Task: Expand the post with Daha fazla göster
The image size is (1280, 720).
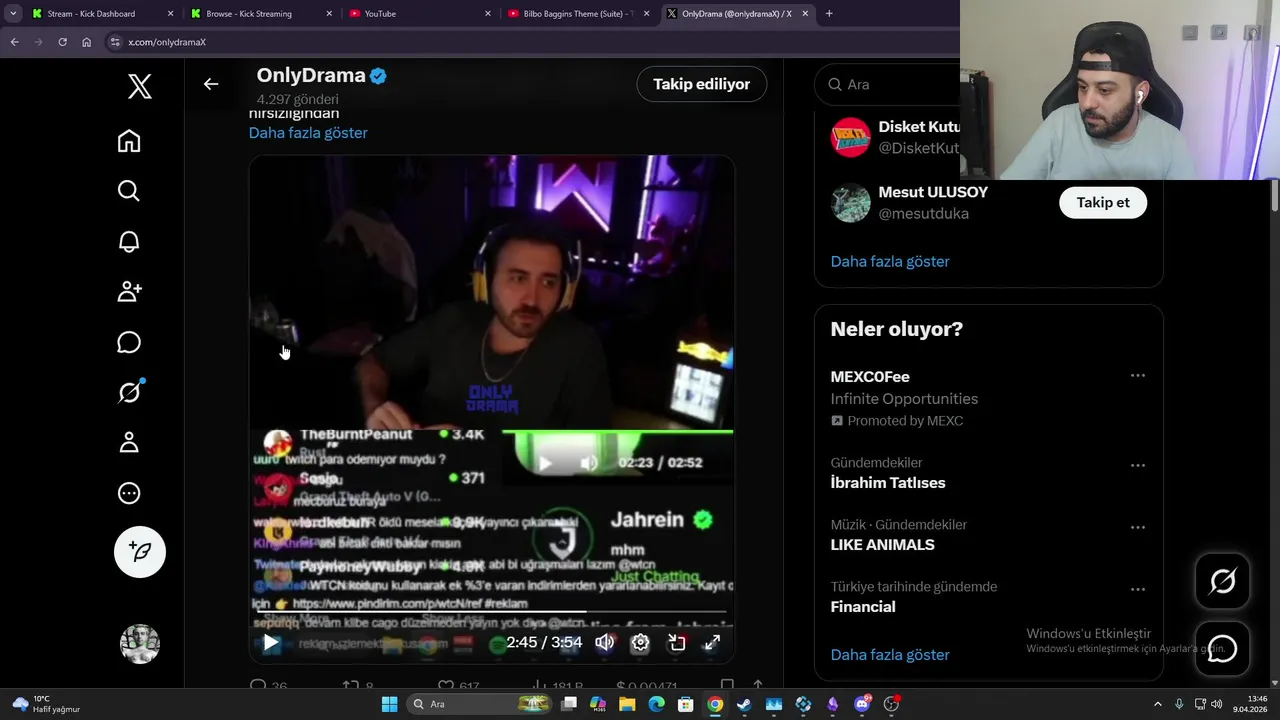Action: (308, 133)
